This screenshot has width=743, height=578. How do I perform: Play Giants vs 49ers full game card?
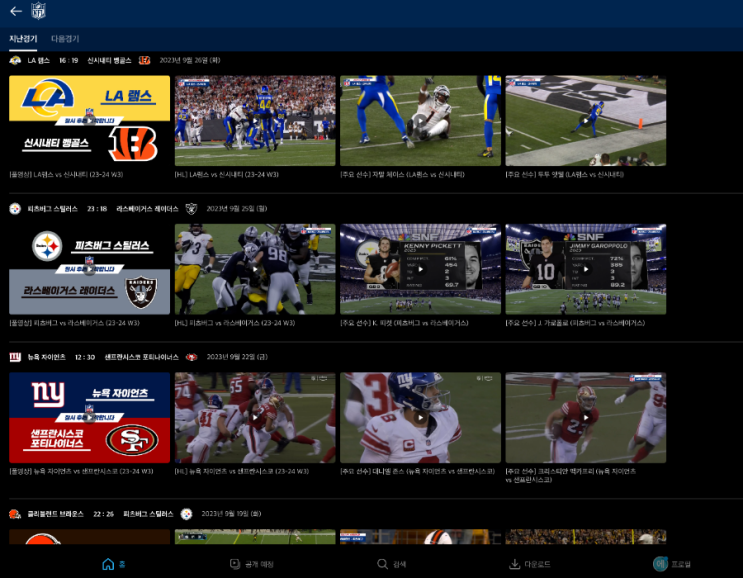(90, 417)
